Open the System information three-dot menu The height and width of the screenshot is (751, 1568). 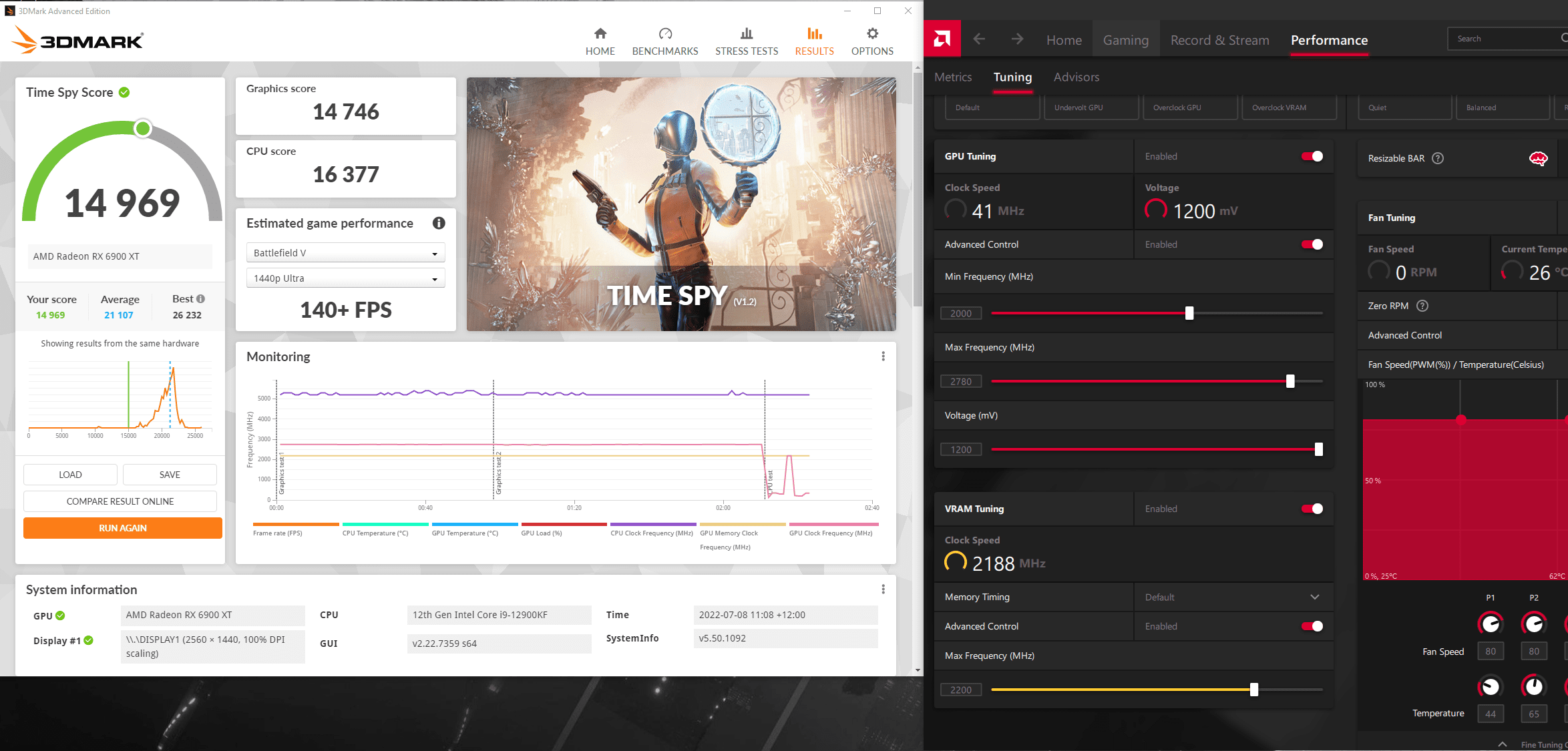click(883, 589)
